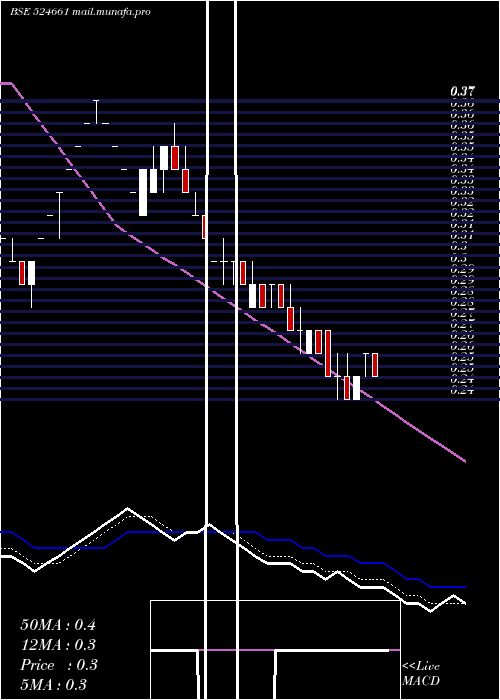Click the 0.37 price axis label
Screen dimensions: 500x700
462,92
